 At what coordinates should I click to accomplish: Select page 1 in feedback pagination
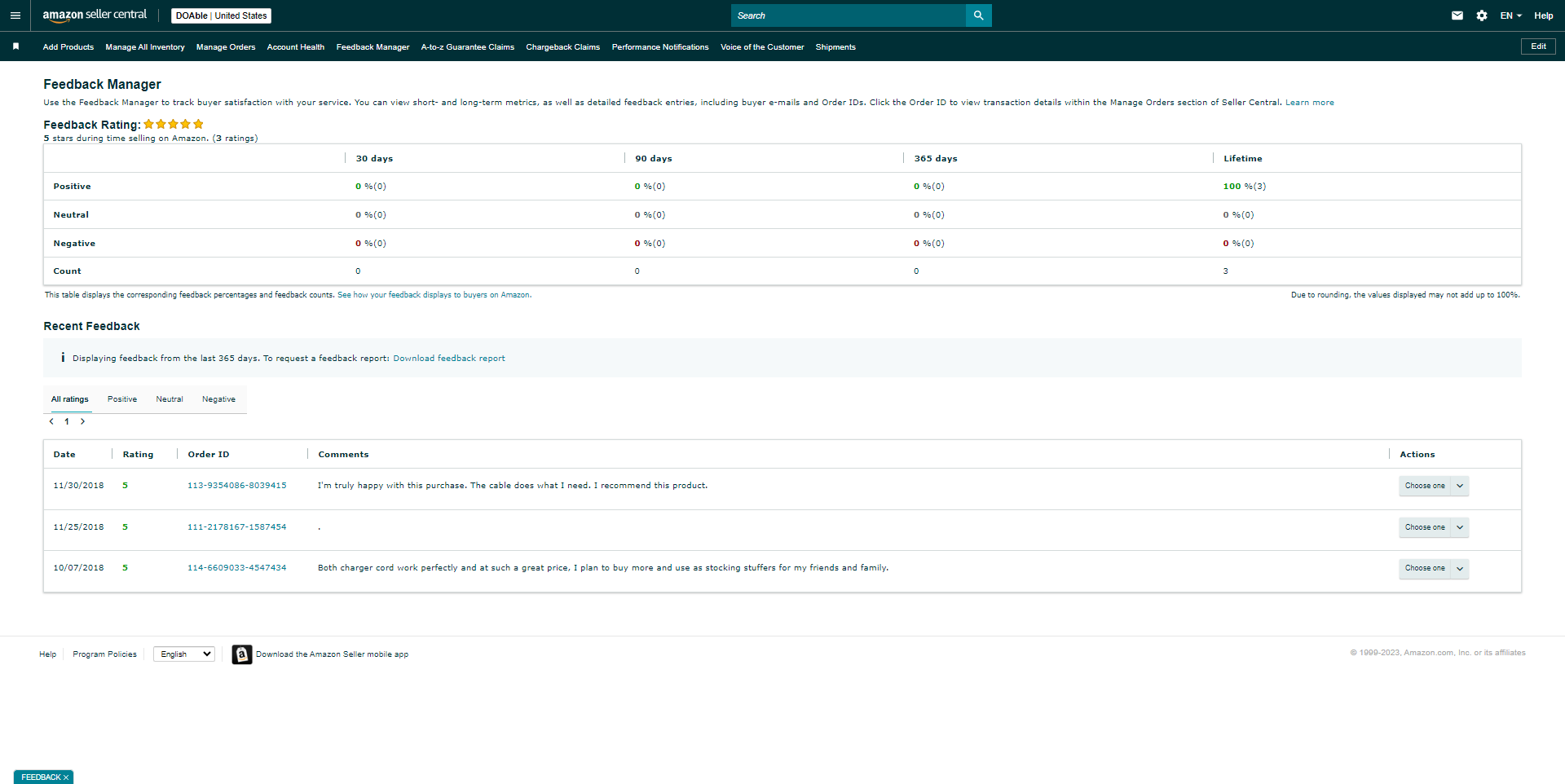(x=67, y=421)
